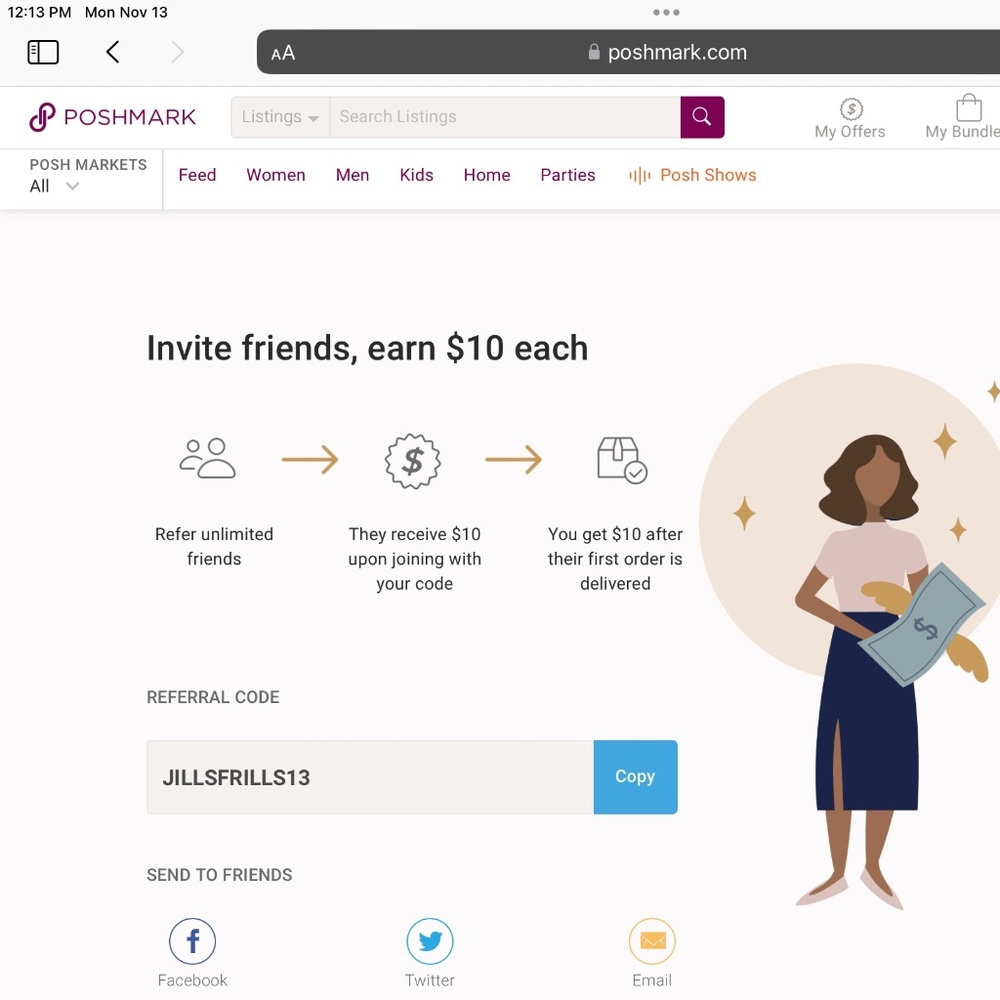The width and height of the screenshot is (1000, 1000).
Task: Expand the Posh Markets All dropdown
Action: (x=55, y=186)
